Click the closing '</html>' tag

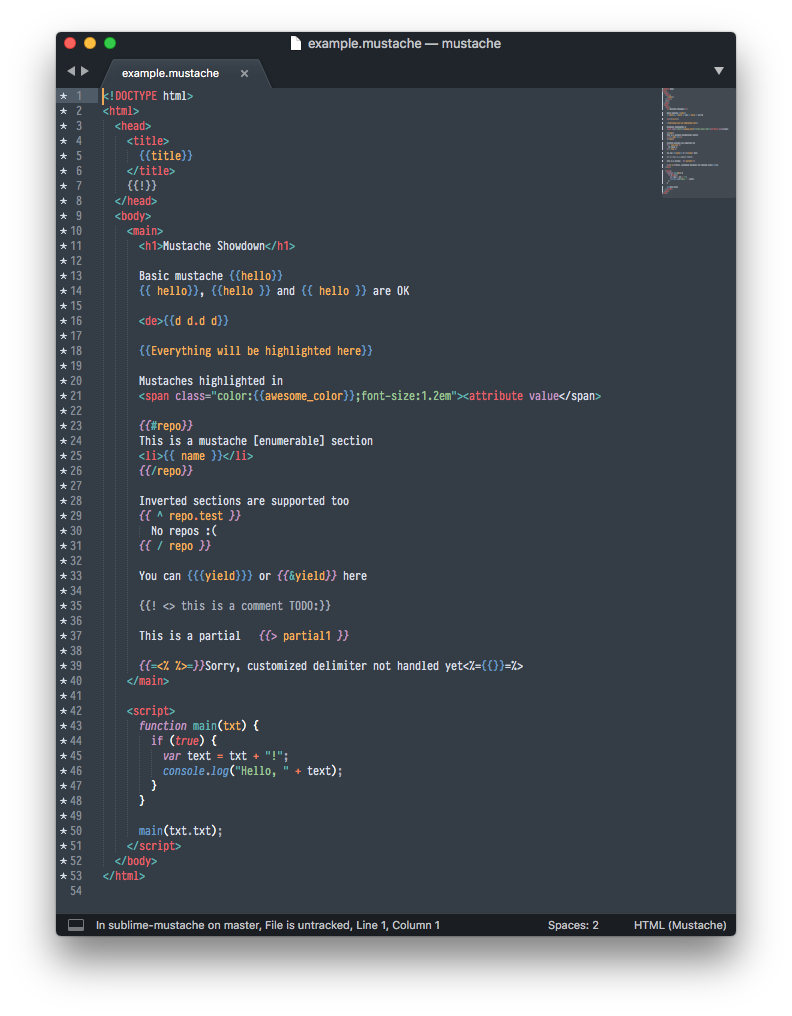pos(124,876)
